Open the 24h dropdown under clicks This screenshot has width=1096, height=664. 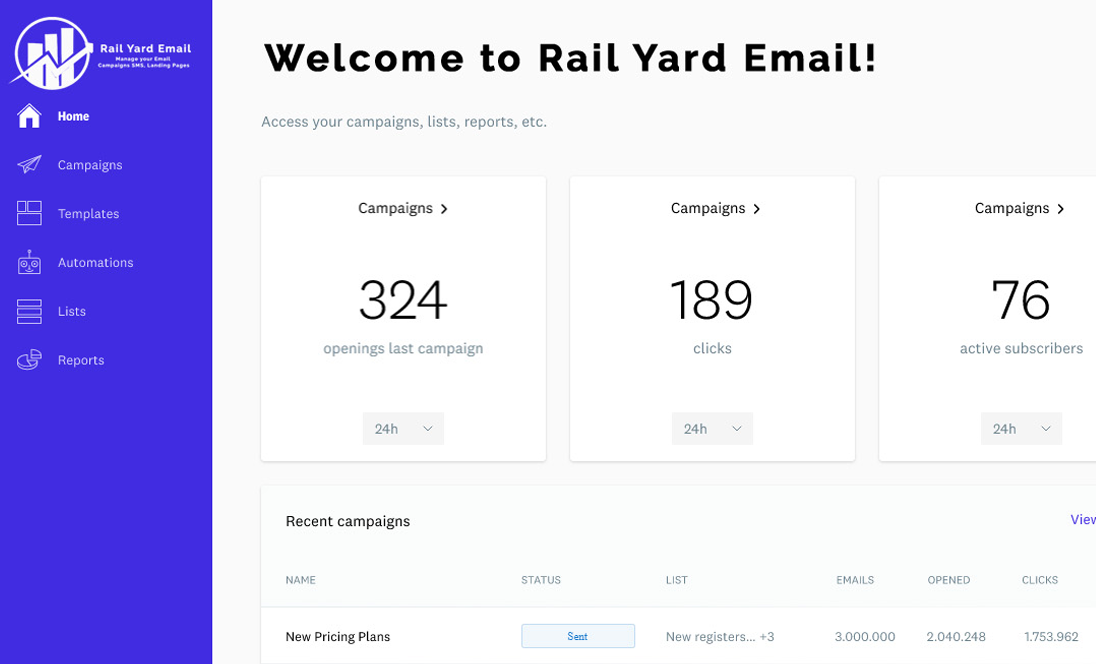pos(712,429)
